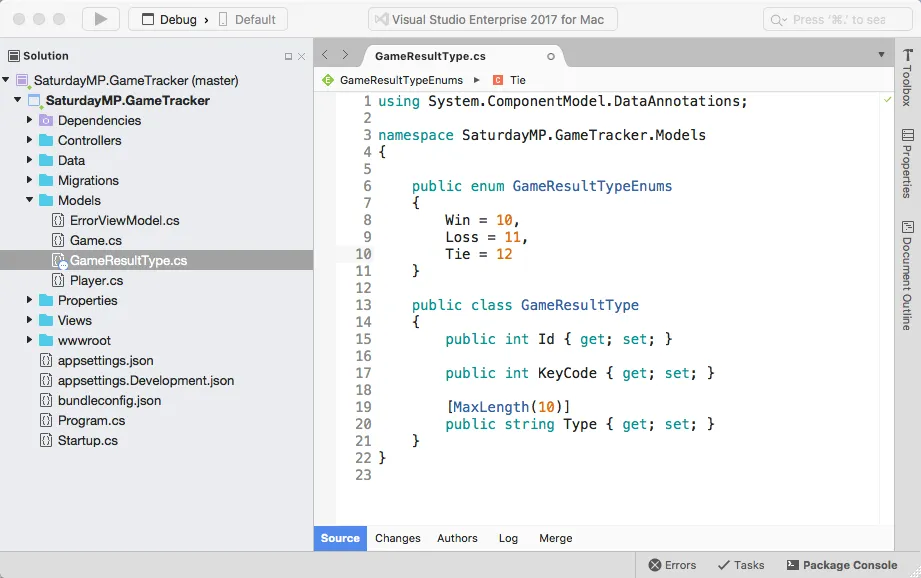Click the Startup.cs file icon
Viewport: 921px width, 578px height.
click(x=46, y=440)
